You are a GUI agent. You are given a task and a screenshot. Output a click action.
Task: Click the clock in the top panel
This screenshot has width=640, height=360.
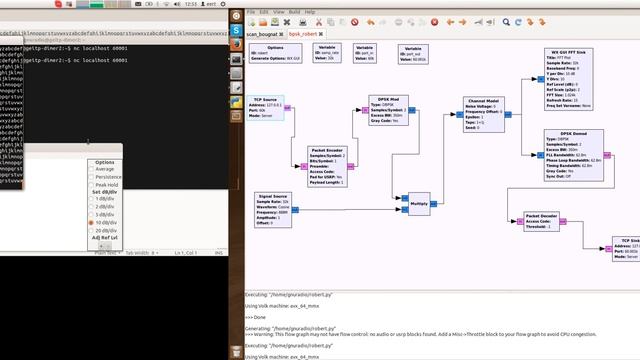(191, 4)
